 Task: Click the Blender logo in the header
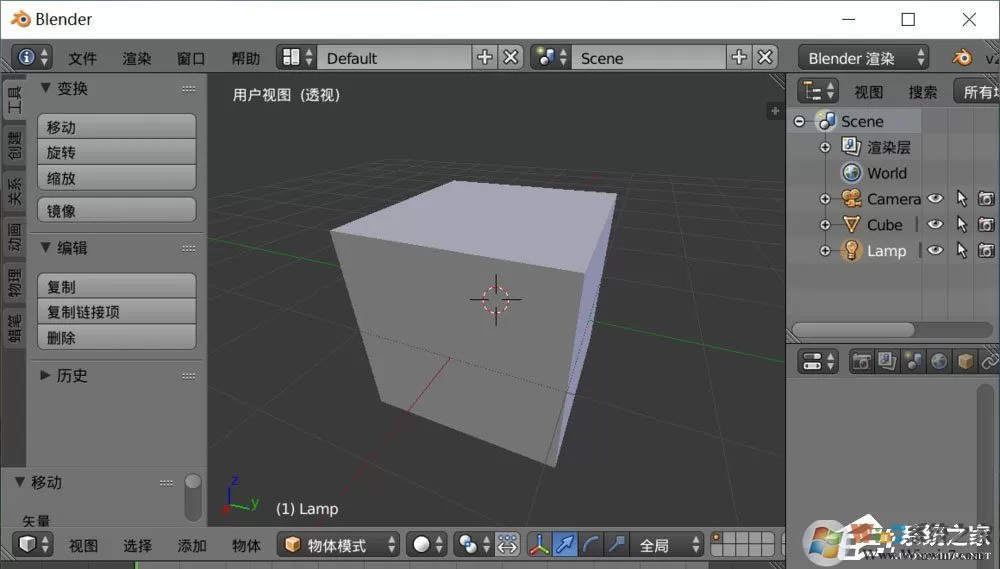tap(962, 57)
